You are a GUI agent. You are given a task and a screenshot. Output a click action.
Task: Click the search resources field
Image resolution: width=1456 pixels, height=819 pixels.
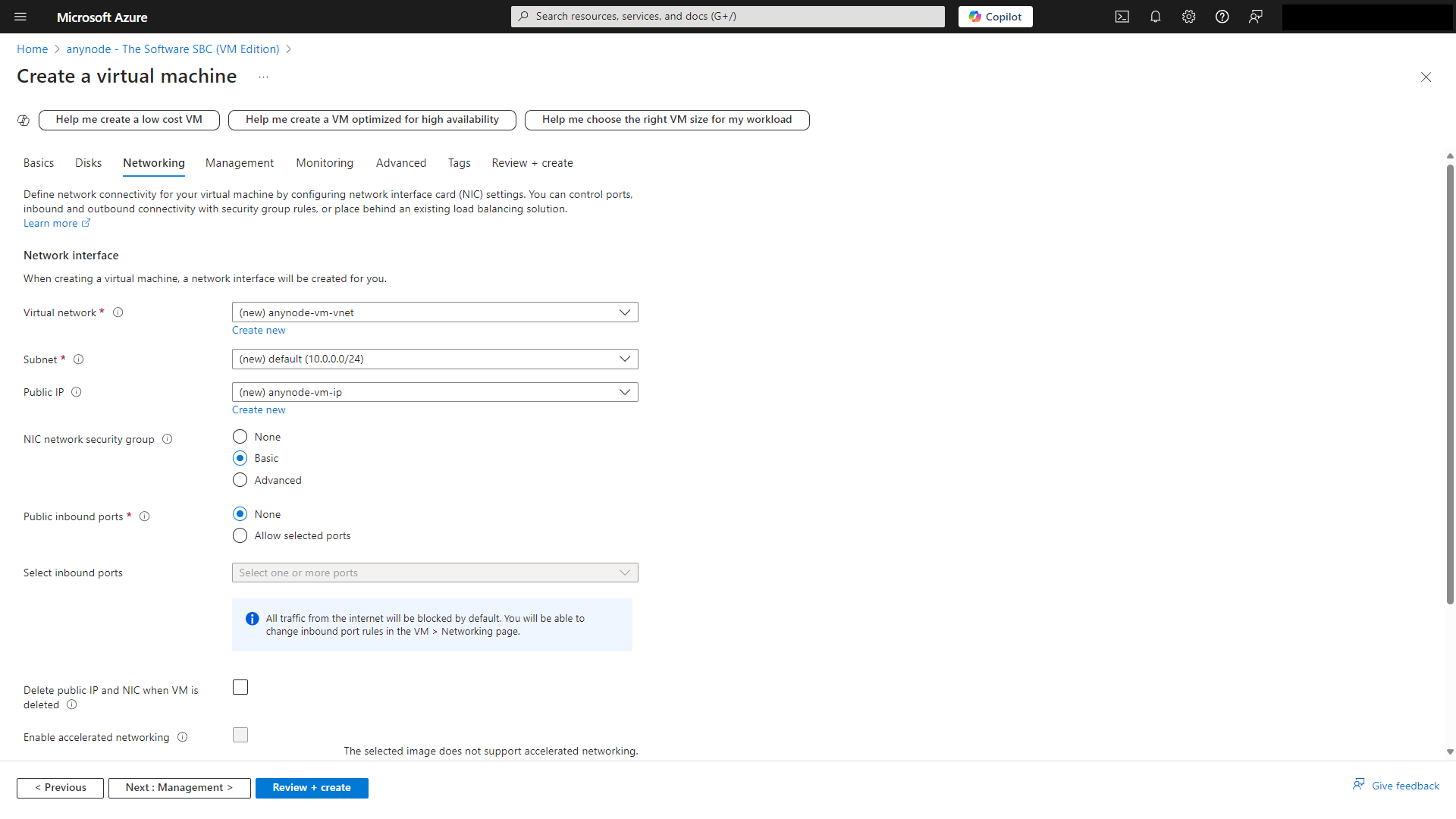tap(727, 17)
